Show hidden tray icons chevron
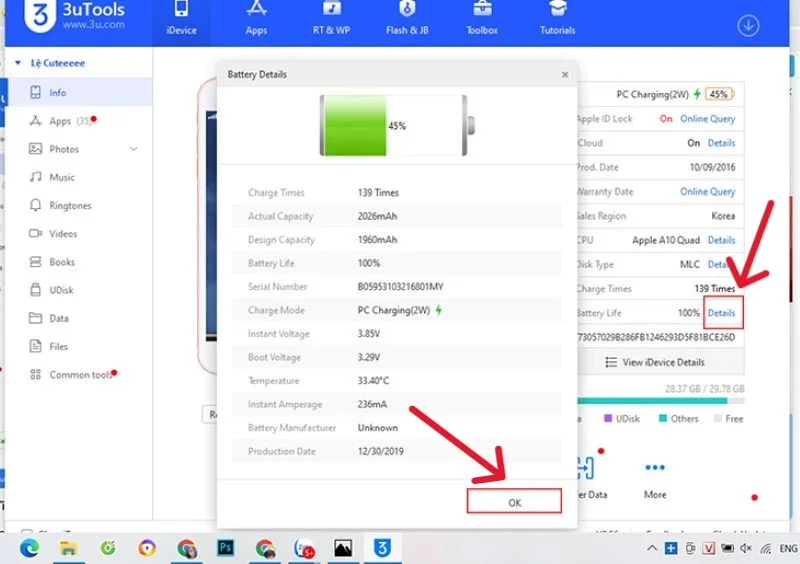The width and height of the screenshot is (800, 564). click(x=652, y=549)
